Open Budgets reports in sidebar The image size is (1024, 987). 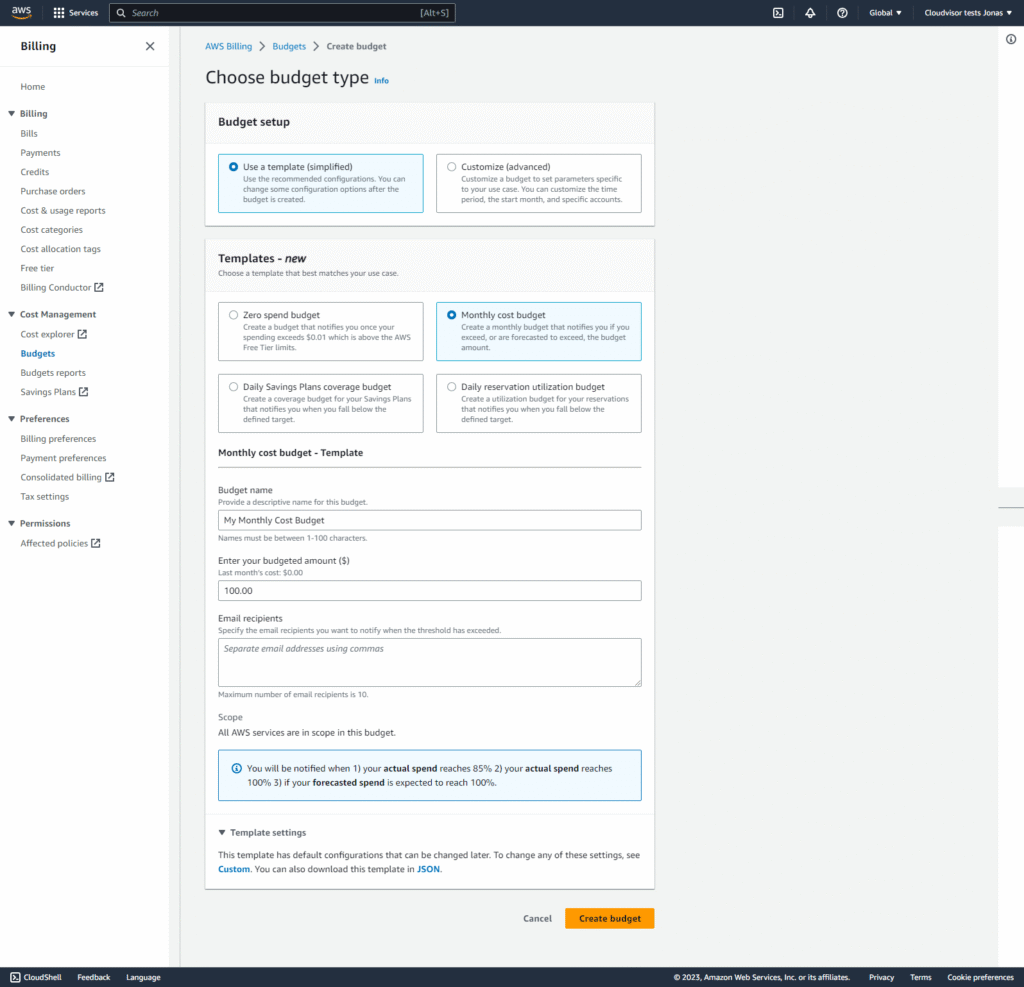click(x=53, y=373)
